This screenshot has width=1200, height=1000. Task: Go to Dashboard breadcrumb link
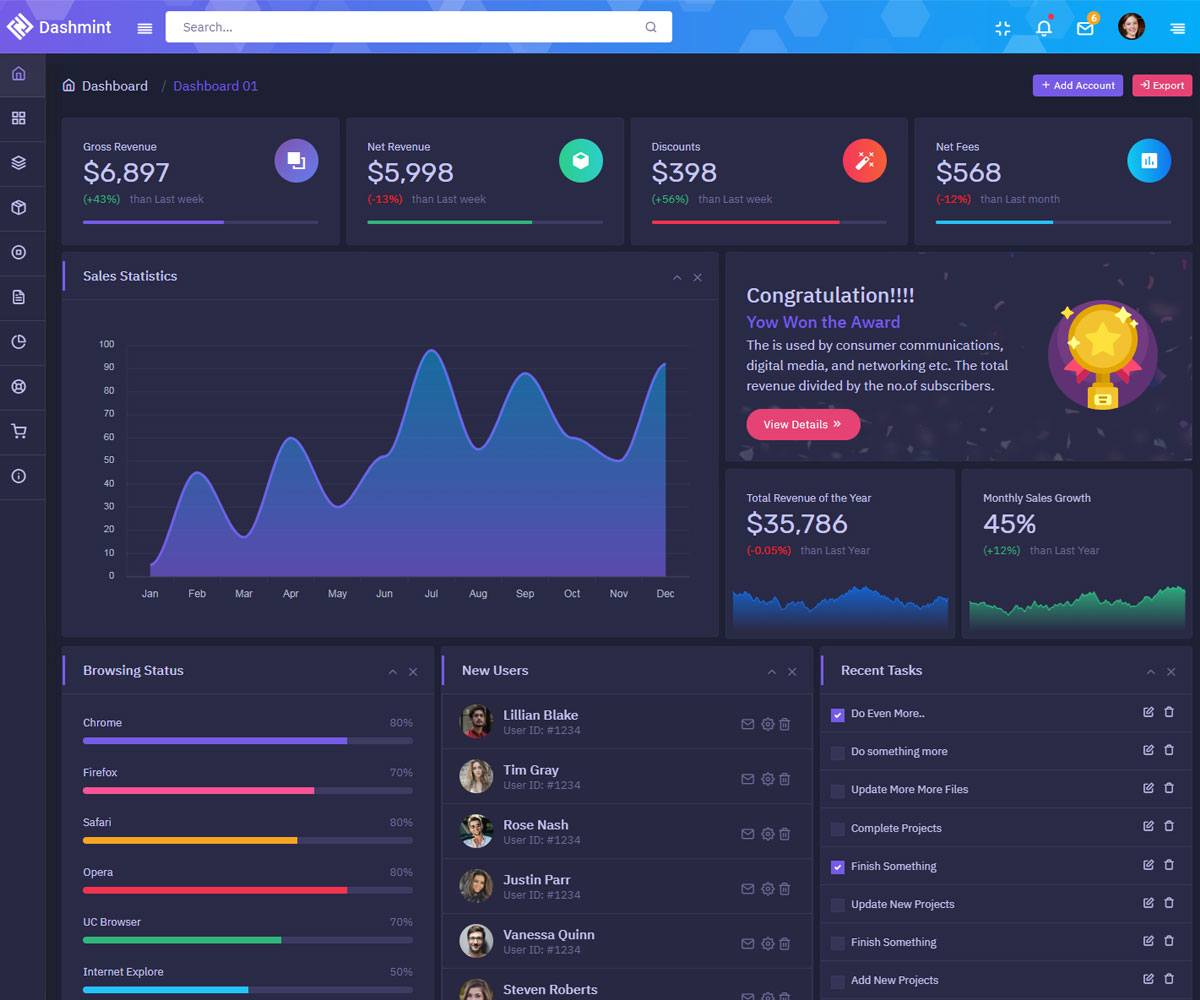[114, 86]
